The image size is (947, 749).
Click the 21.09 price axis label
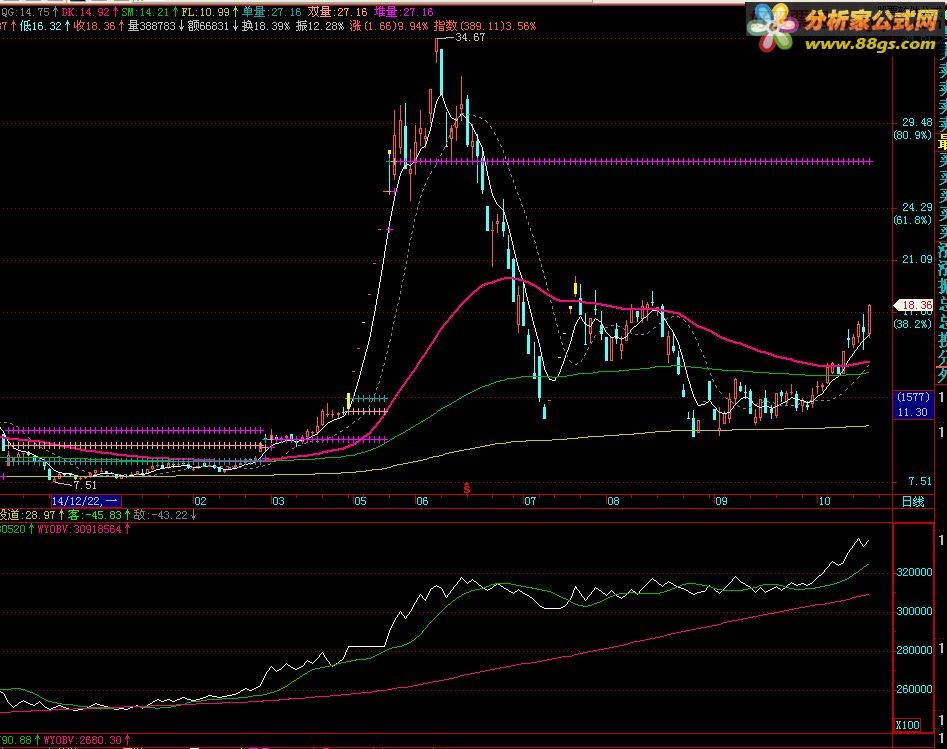(x=917, y=260)
